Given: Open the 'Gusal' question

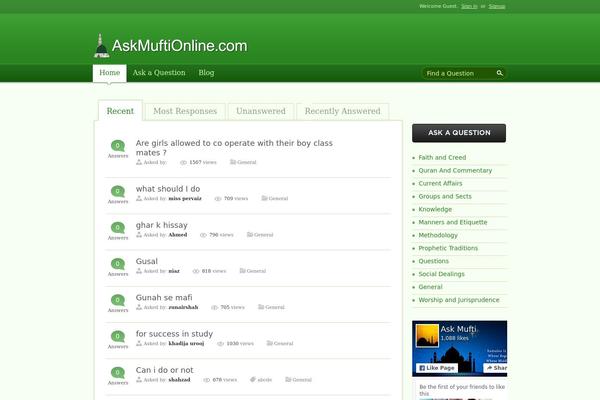Looking at the screenshot, I should pyautogui.click(x=147, y=261).
